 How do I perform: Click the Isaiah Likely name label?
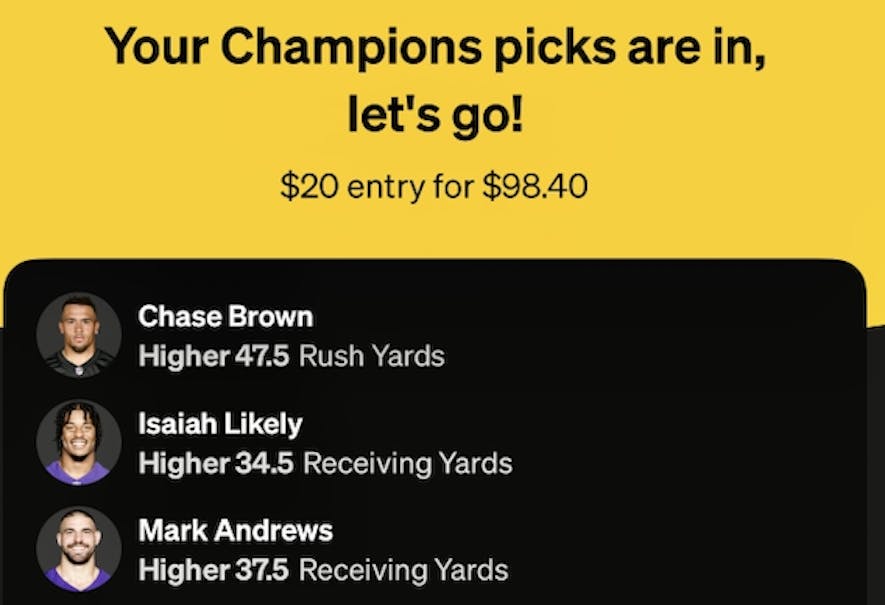tap(219, 424)
